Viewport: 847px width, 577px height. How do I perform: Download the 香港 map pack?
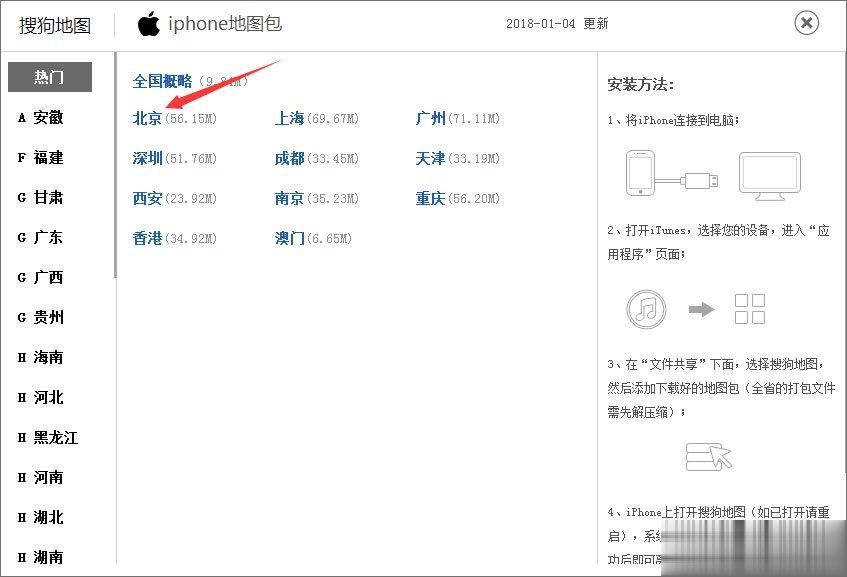(x=147, y=238)
